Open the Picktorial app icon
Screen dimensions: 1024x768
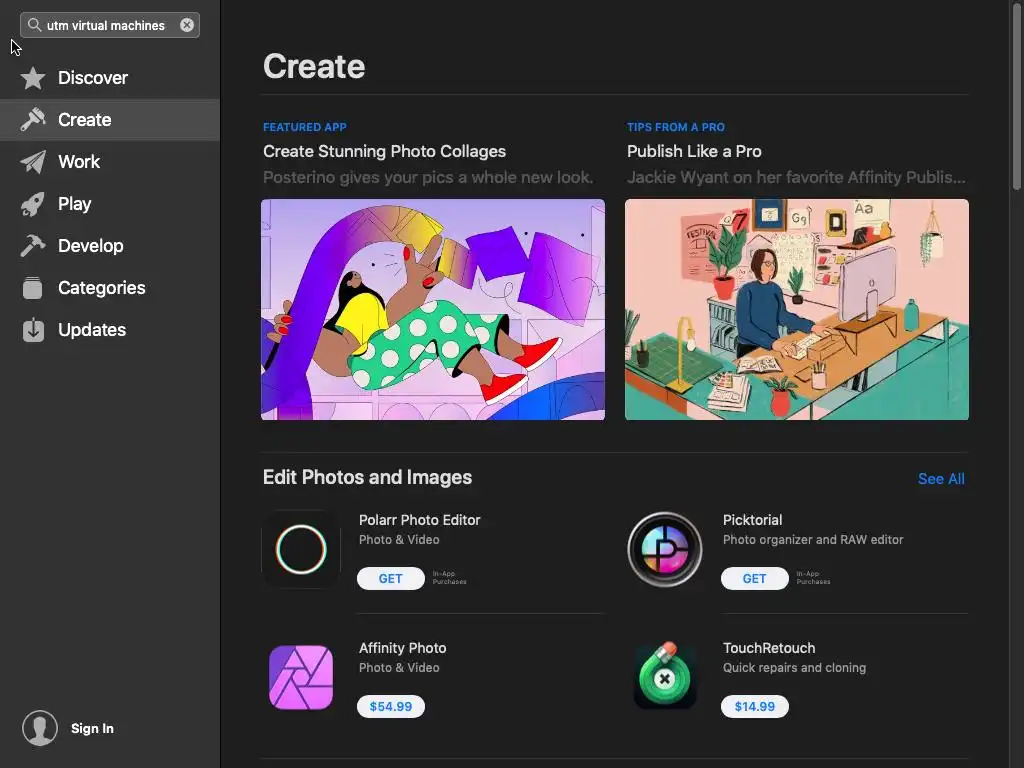click(x=665, y=549)
